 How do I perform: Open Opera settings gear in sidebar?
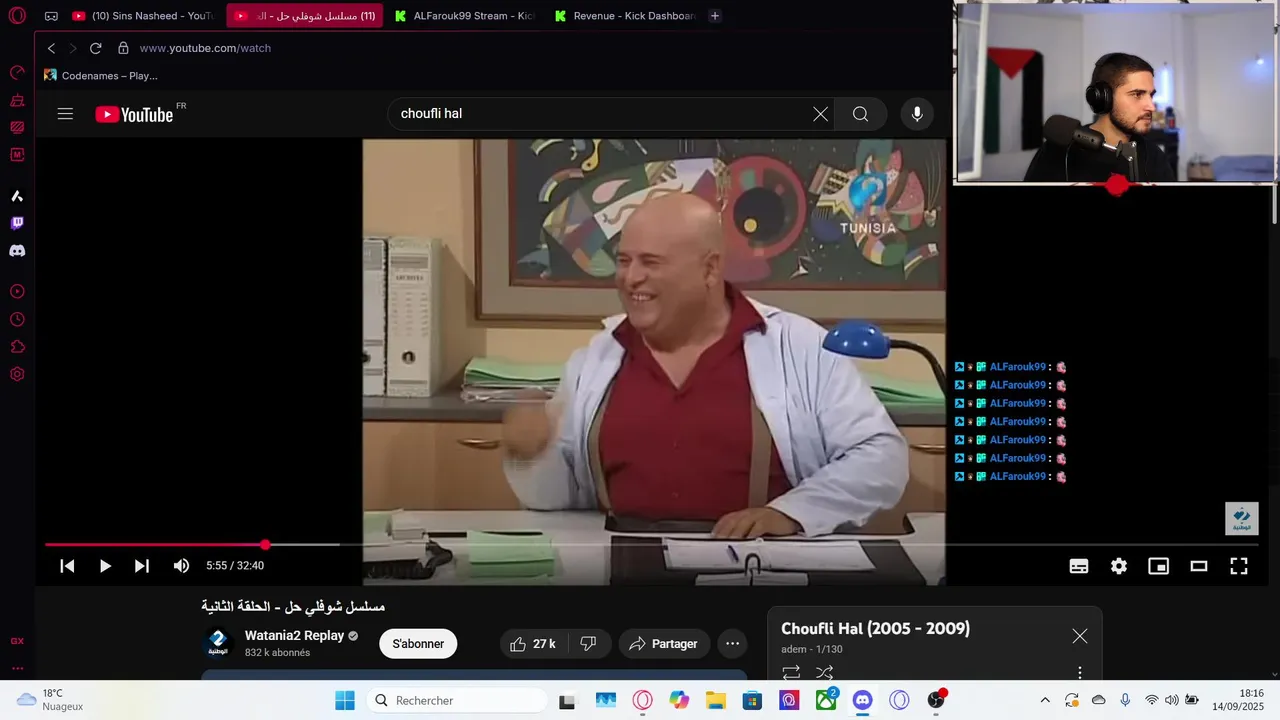tap(17, 374)
